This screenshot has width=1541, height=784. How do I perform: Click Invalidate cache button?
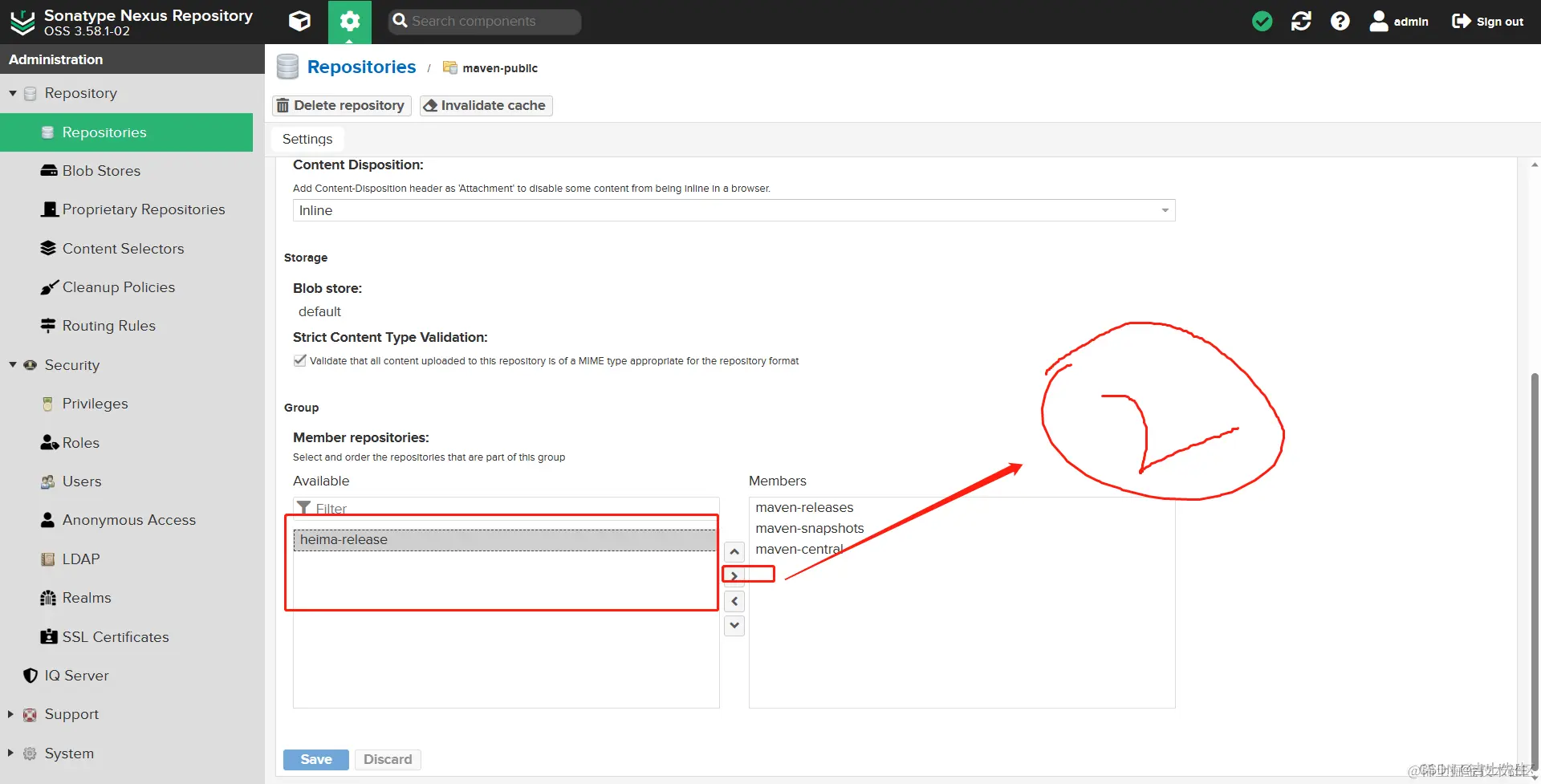[486, 105]
